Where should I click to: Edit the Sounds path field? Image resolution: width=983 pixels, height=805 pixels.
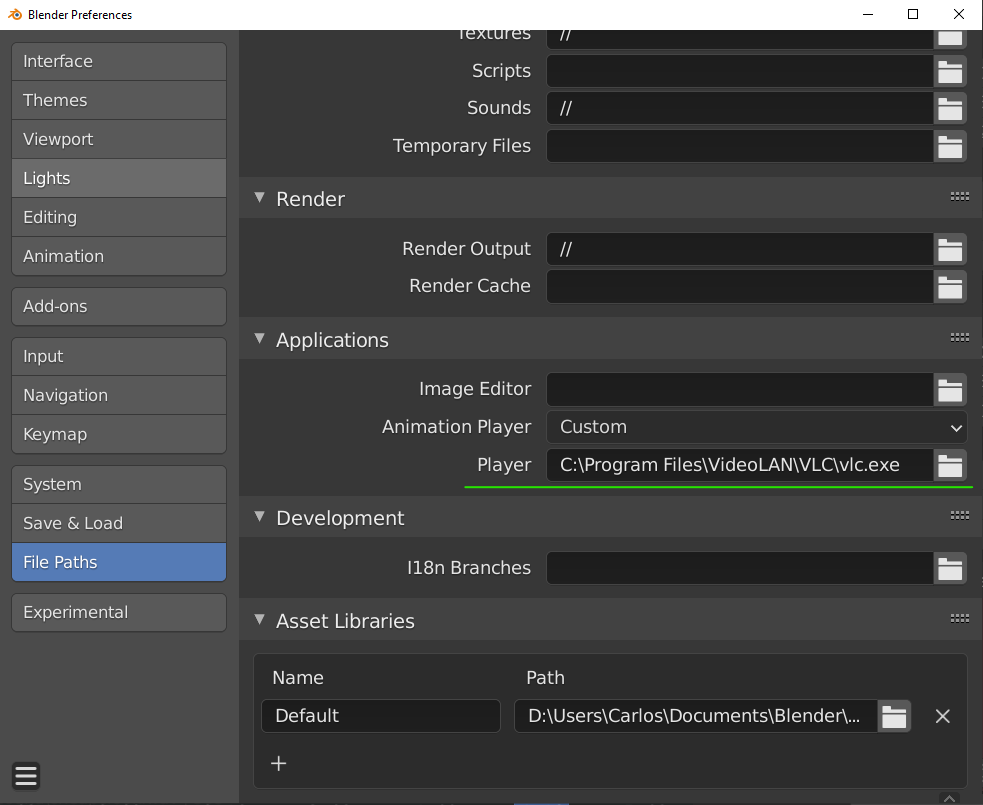740,108
